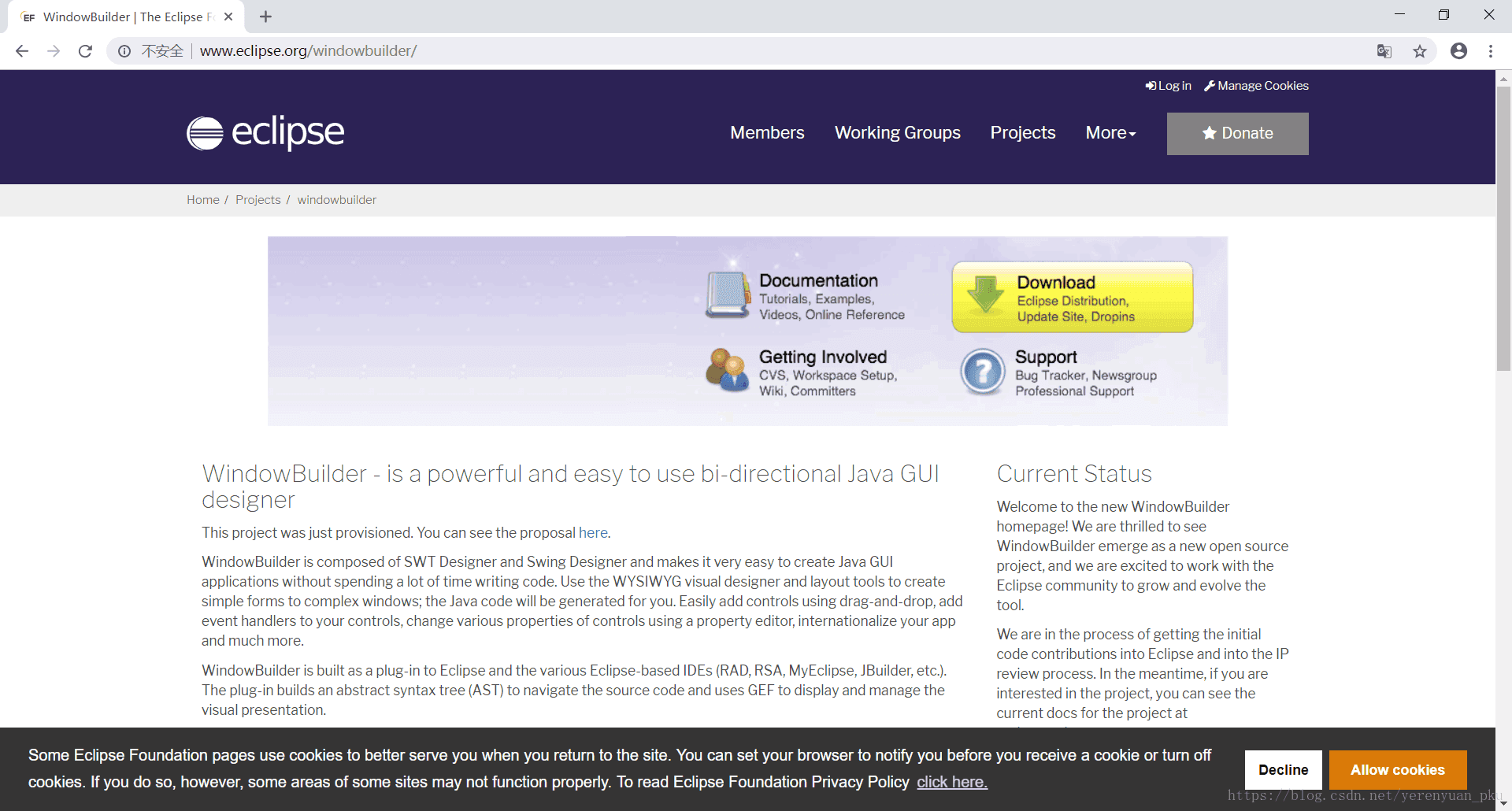
Task: Bookmark the page using the star icon
Action: [1420, 50]
